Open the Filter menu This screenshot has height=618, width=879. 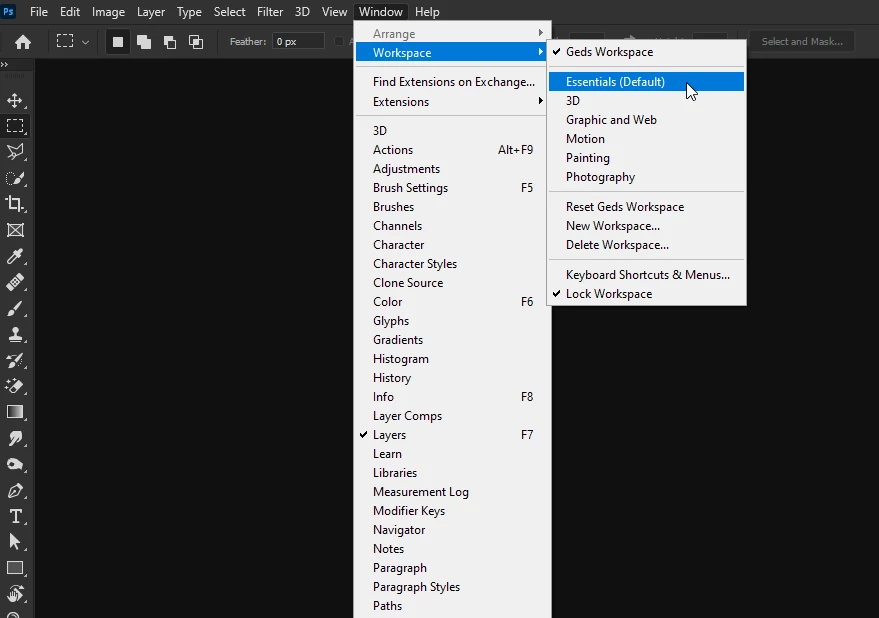coord(270,12)
